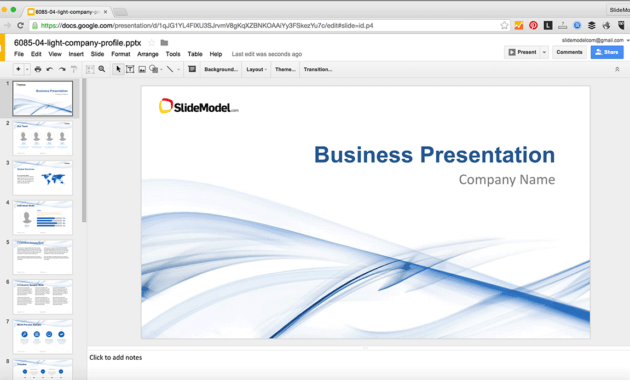Rename the 6085-04-light-company-profile.pptx title
Image resolution: width=630 pixels, height=380 pixels.
pos(78,43)
